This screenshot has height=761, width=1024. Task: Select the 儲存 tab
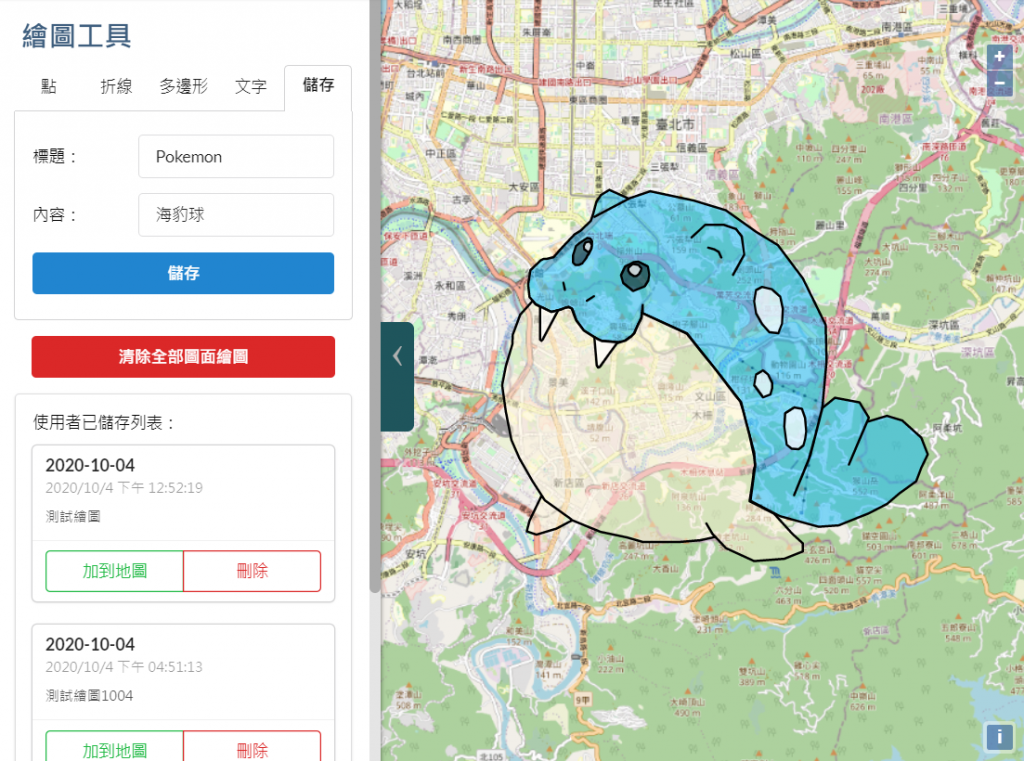coord(318,86)
